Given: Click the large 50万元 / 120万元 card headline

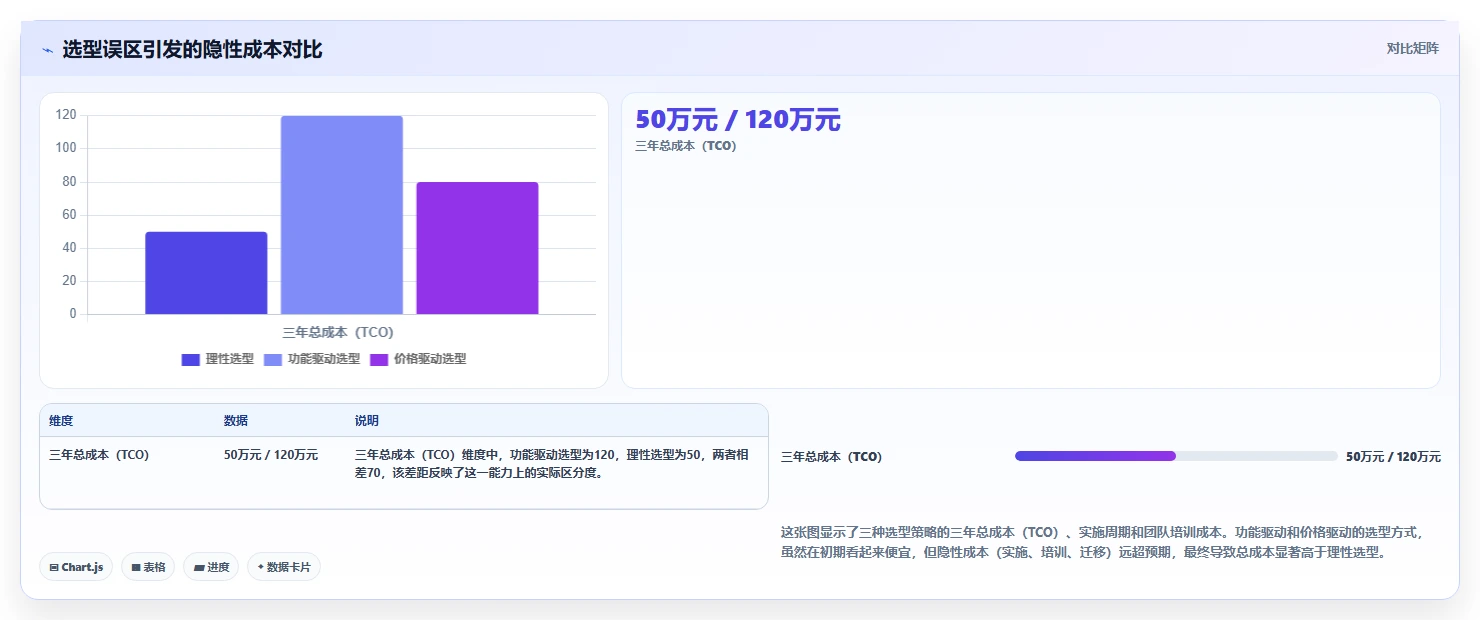Looking at the screenshot, I should pyautogui.click(x=738, y=120).
